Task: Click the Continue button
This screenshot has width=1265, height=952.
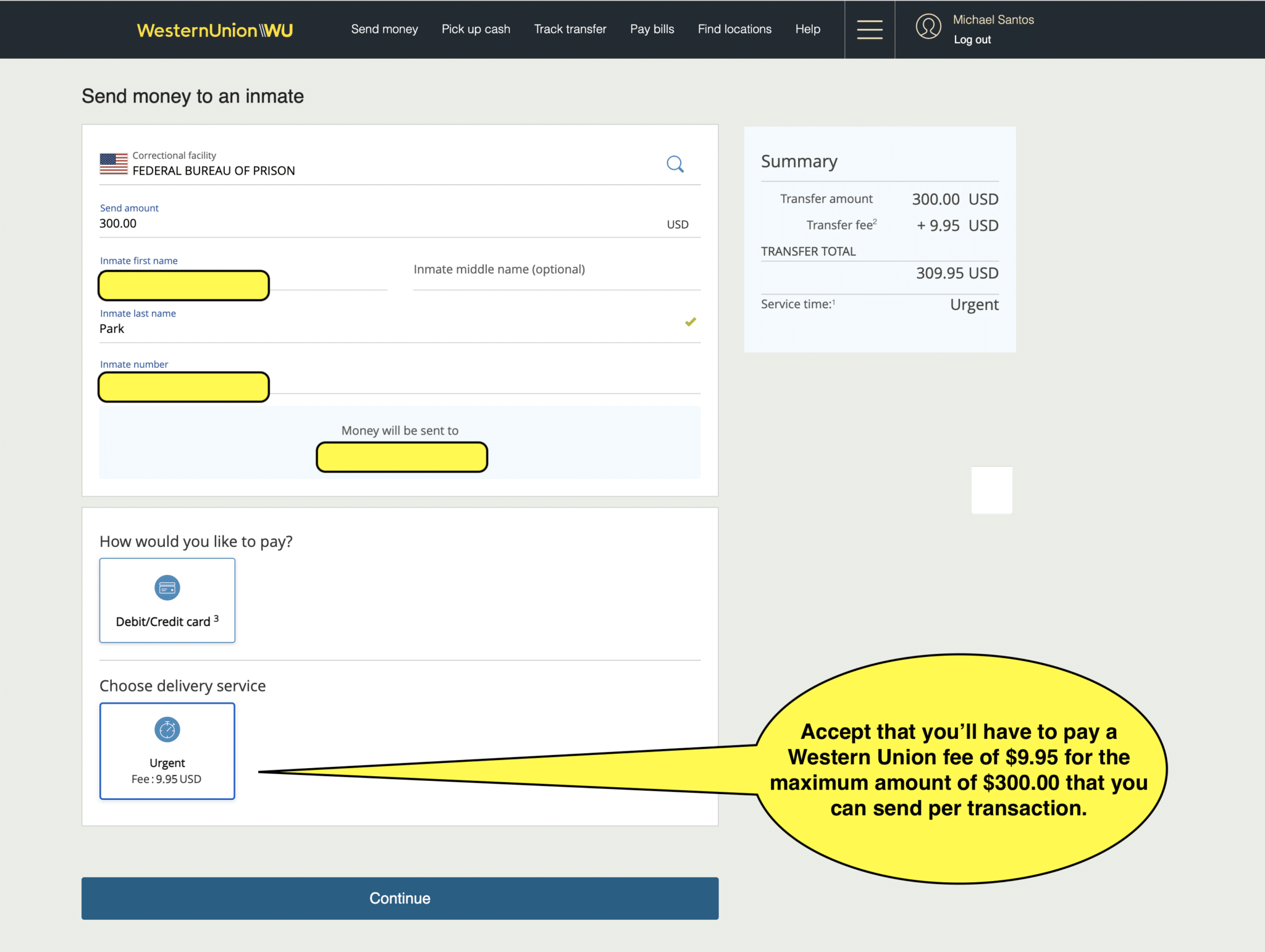Action: pos(400,898)
